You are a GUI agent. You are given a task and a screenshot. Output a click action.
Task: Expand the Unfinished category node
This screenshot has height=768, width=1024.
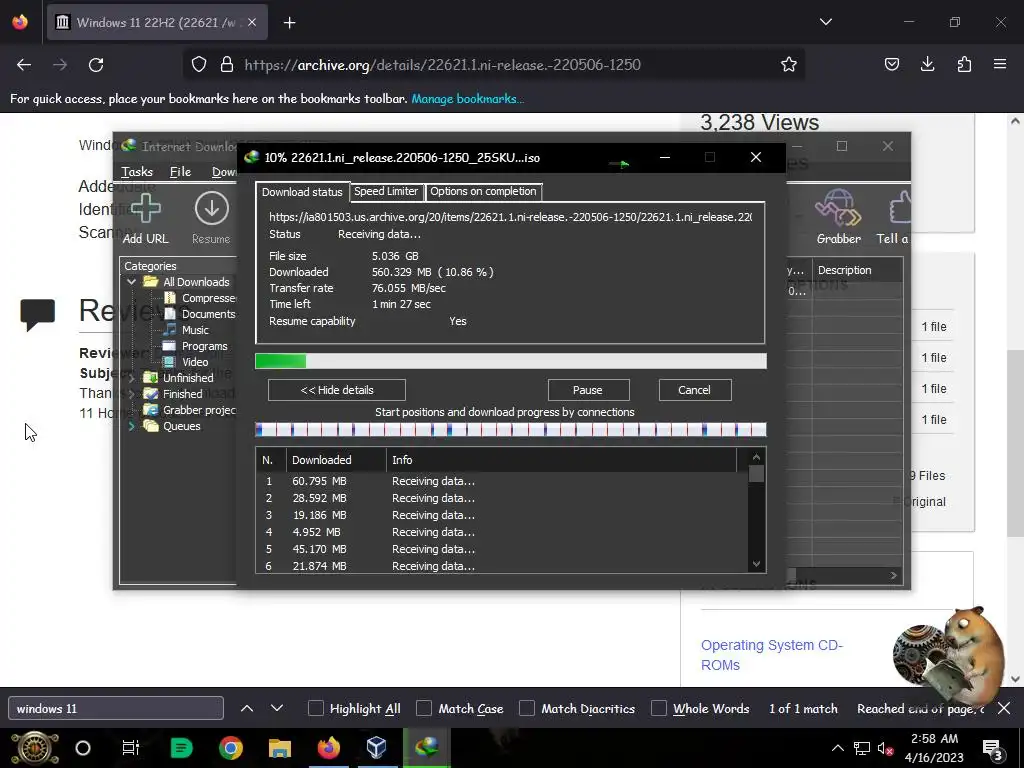pyautogui.click(x=132, y=377)
